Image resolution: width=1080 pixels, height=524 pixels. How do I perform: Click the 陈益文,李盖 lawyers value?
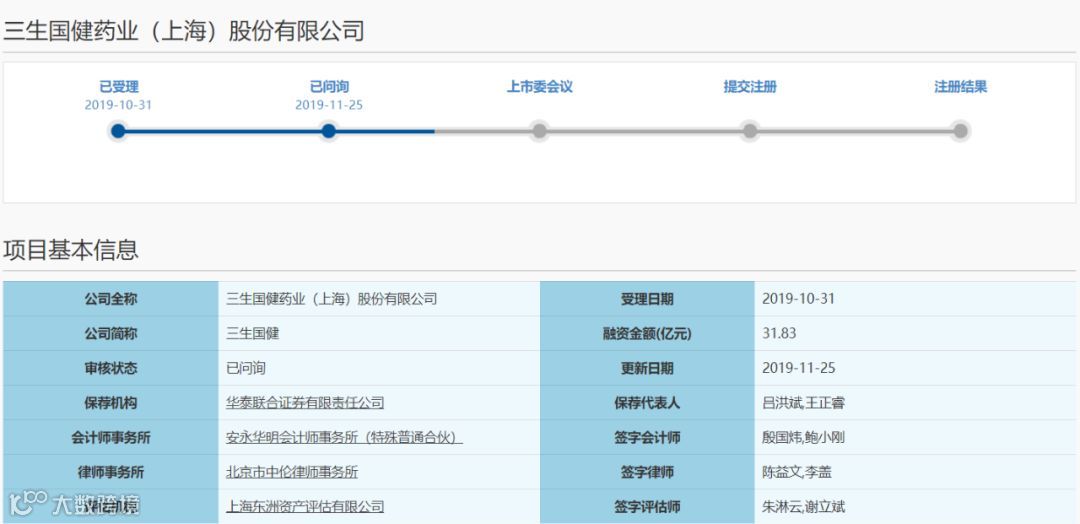(797, 472)
